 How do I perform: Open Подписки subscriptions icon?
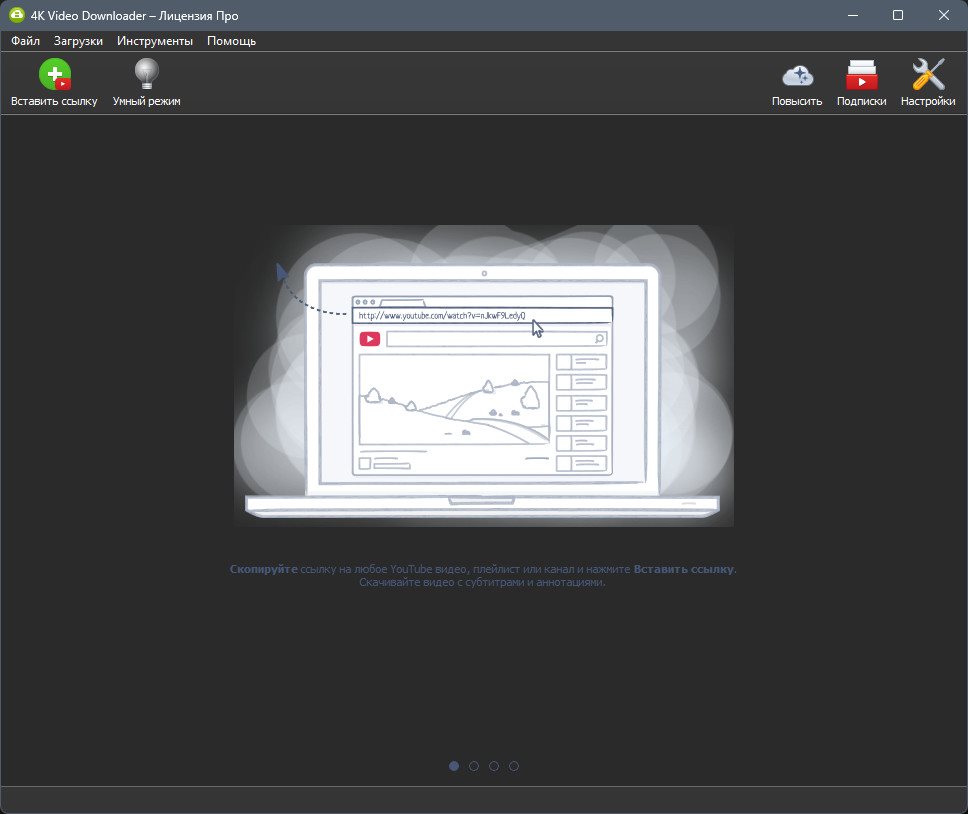coord(861,75)
